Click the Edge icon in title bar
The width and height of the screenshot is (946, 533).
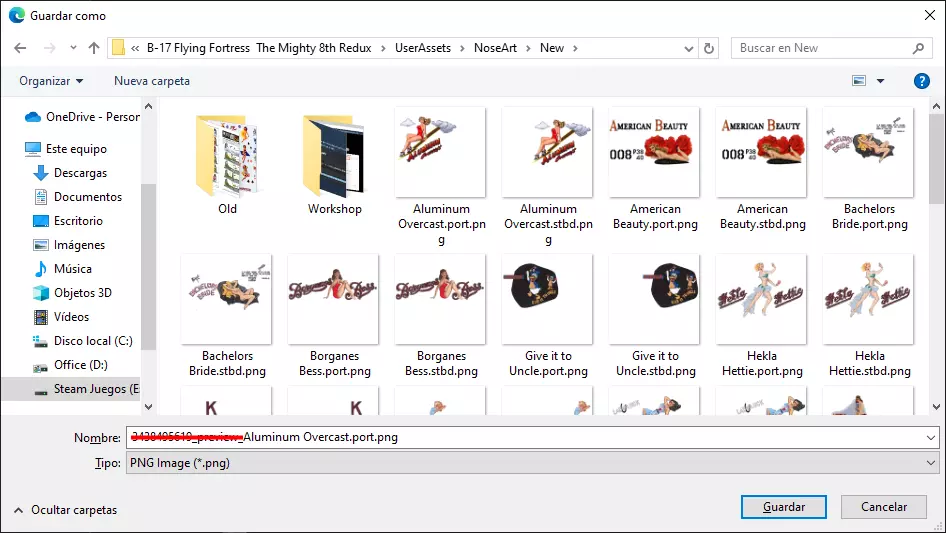[x=16, y=15]
